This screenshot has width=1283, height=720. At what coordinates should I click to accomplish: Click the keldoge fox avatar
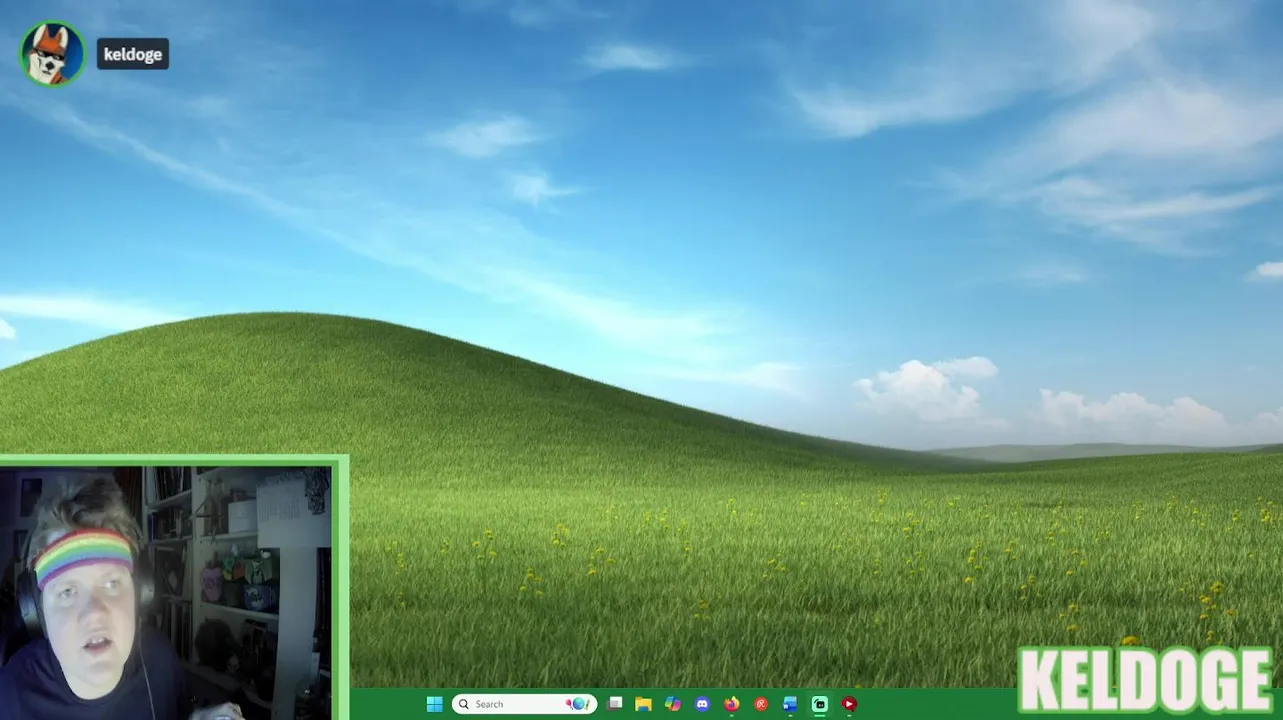53,53
